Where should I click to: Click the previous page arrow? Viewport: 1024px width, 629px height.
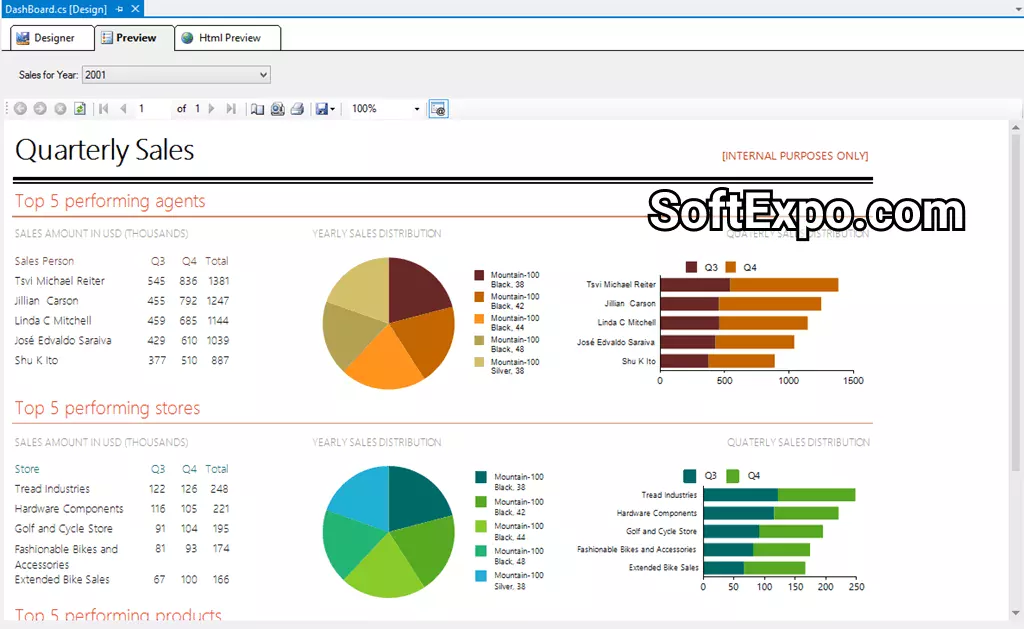(123, 109)
